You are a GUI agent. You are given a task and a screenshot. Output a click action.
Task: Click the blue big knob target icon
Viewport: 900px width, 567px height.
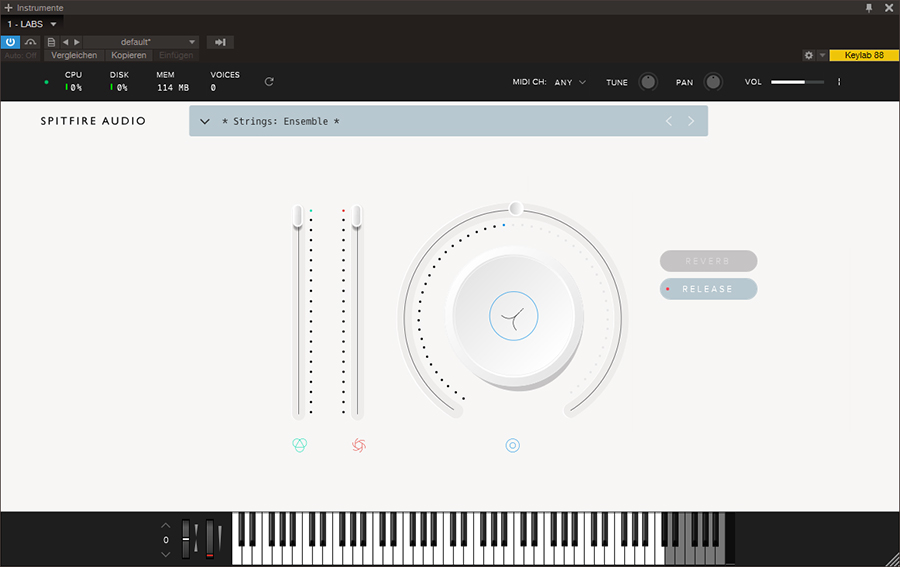coord(513,445)
